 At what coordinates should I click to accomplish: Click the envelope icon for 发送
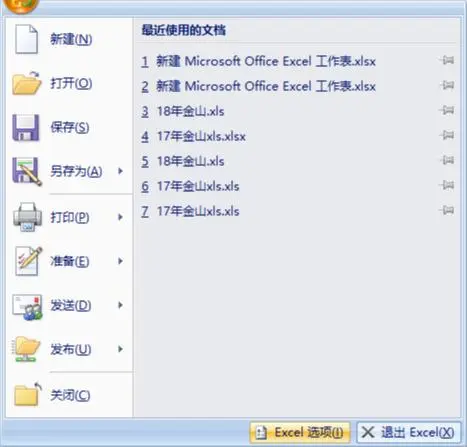pos(27,307)
